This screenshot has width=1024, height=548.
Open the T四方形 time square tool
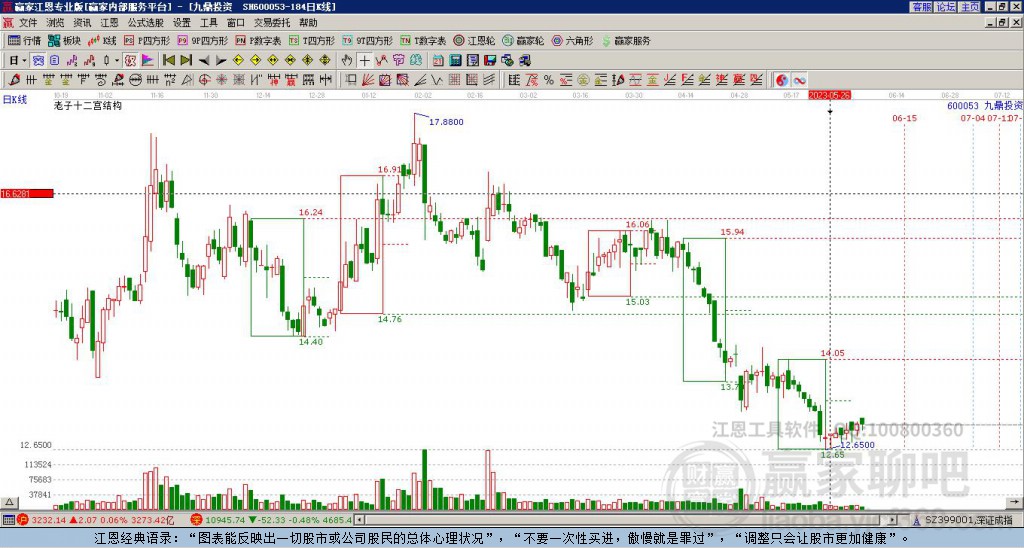(x=312, y=40)
